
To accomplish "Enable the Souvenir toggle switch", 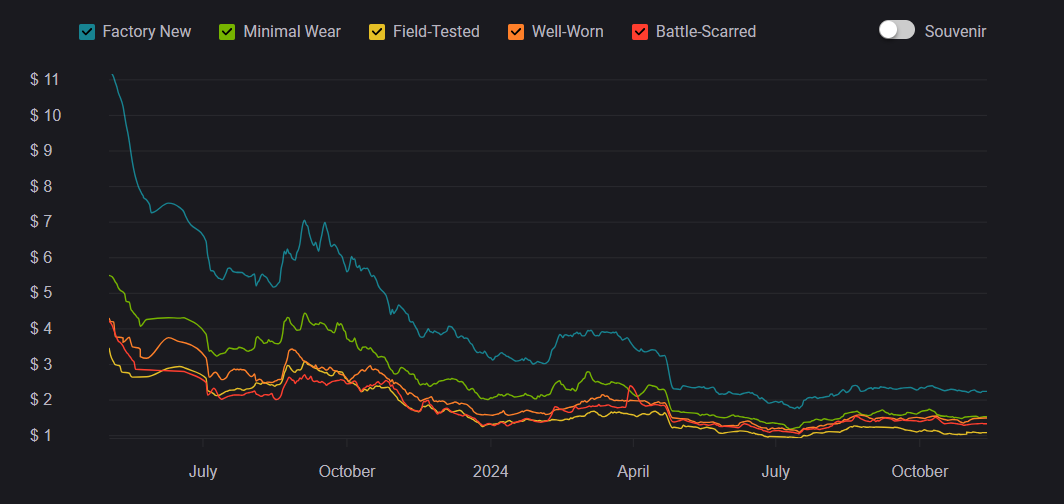I will (x=897, y=30).
